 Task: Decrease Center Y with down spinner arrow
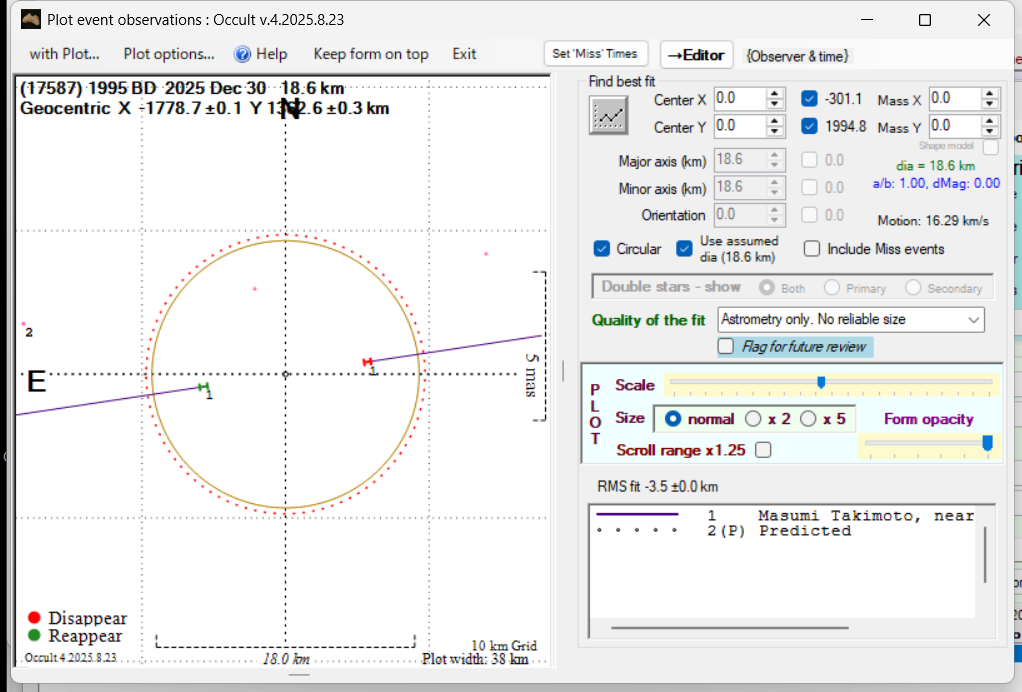tap(775, 132)
